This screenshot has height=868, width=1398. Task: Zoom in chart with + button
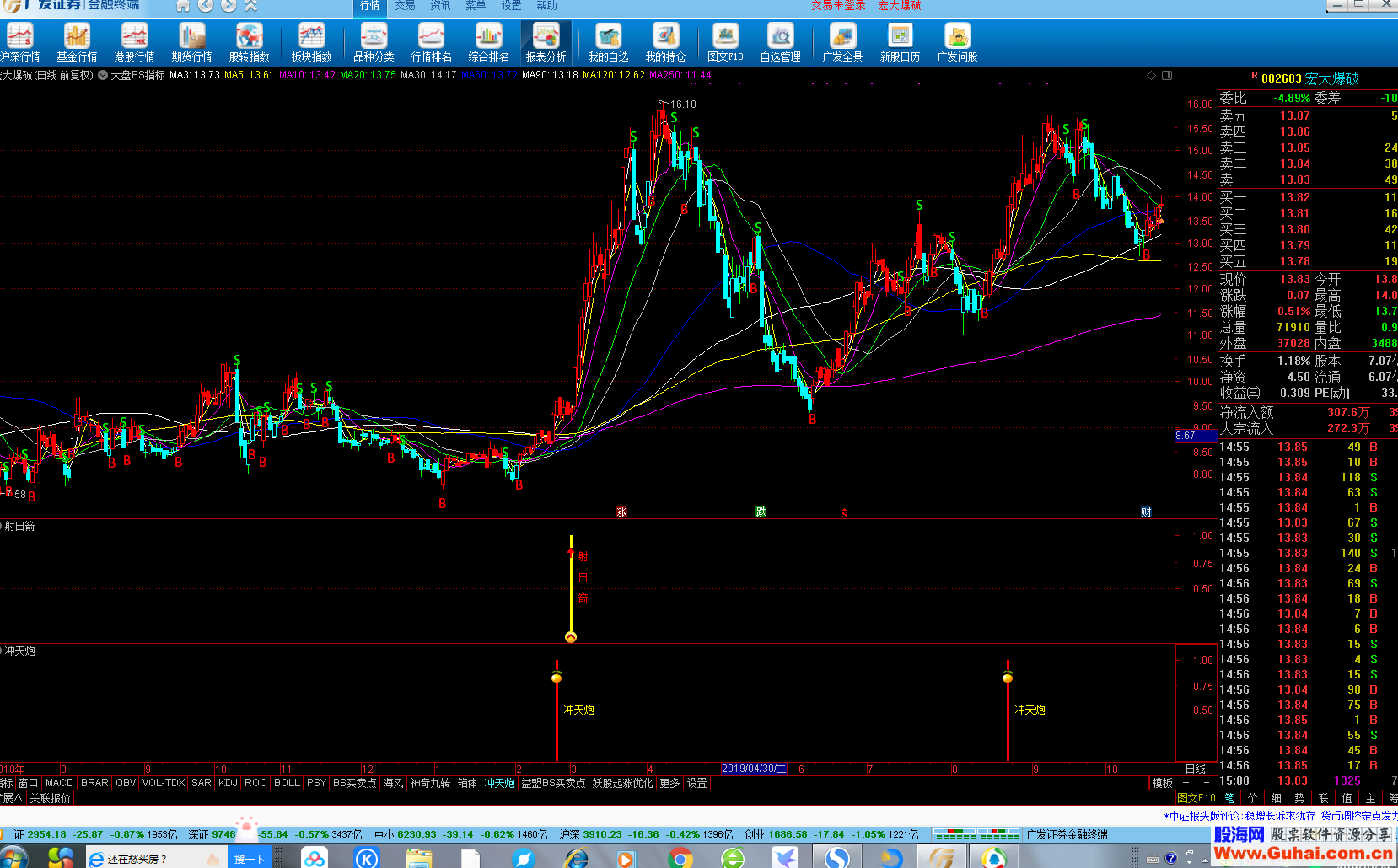(x=1186, y=783)
